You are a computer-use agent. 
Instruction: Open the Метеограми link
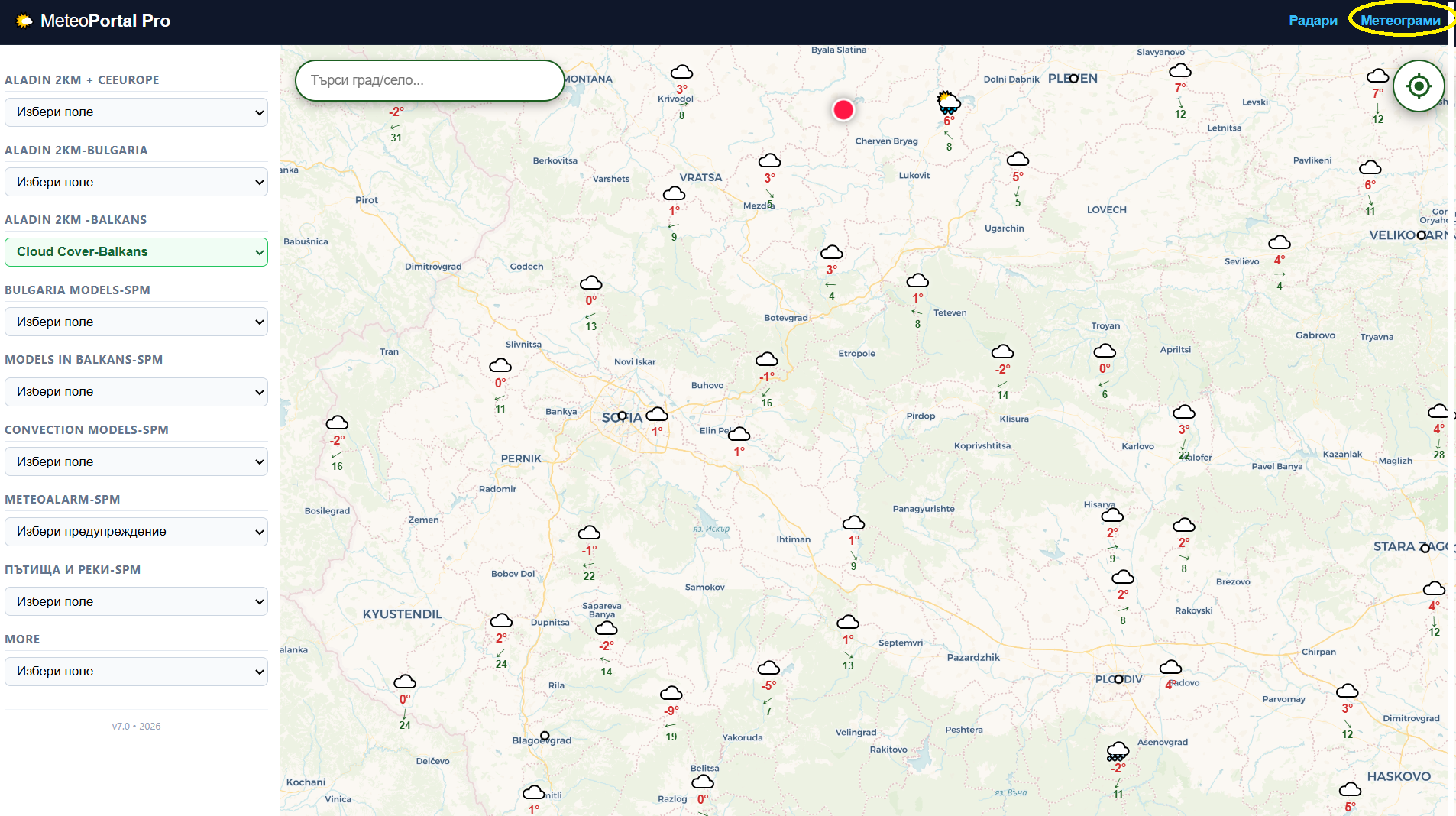(1400, 21)
